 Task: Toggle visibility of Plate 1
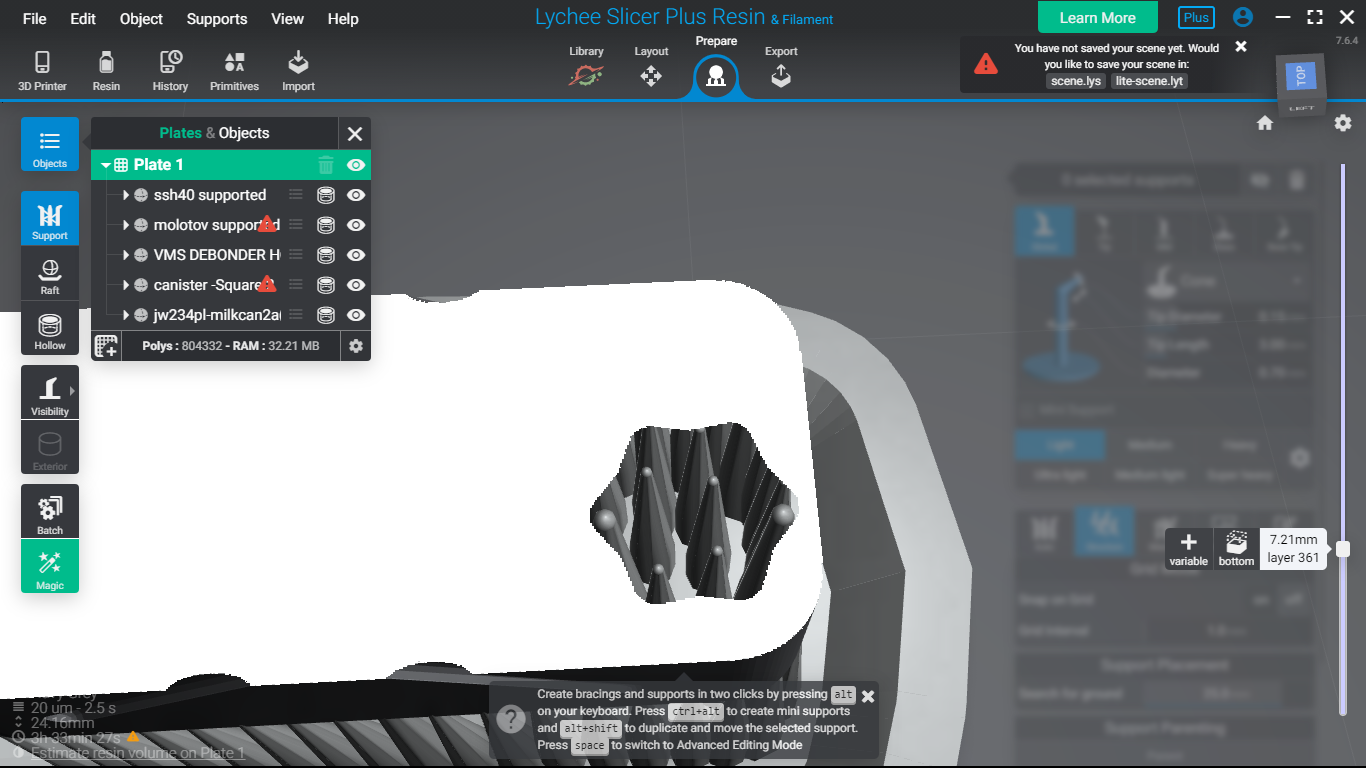click(x=355, y=165)
